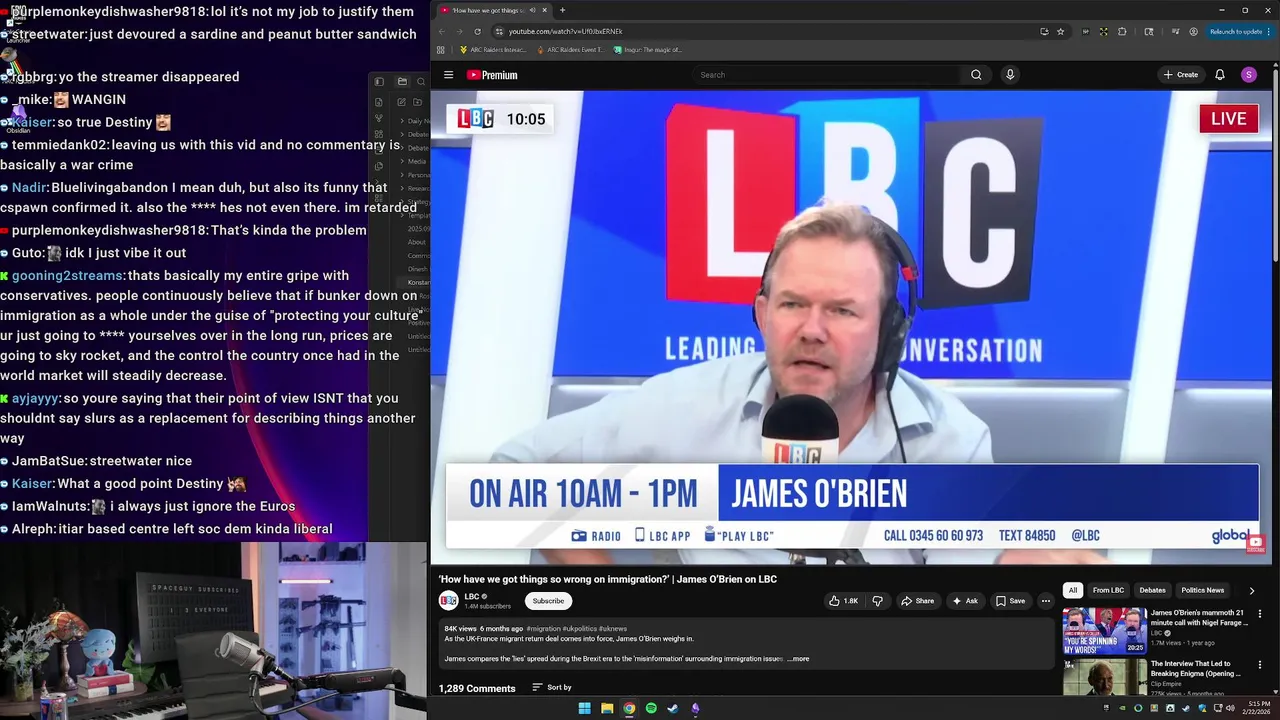Open Spotify from the taskbar
1280x720 pixels.
coord(651,708)
